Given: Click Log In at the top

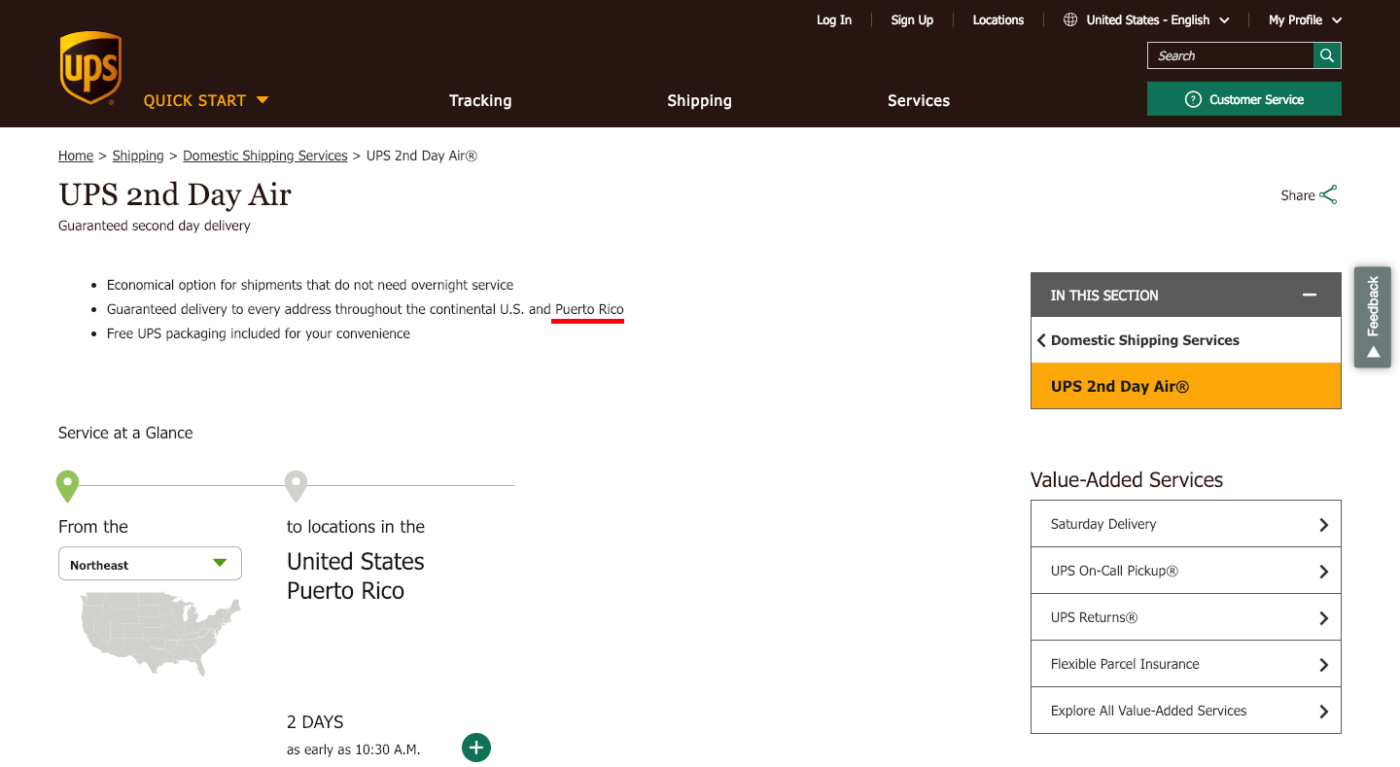Looking at the screenshot, I should click(x=834, y=19).
